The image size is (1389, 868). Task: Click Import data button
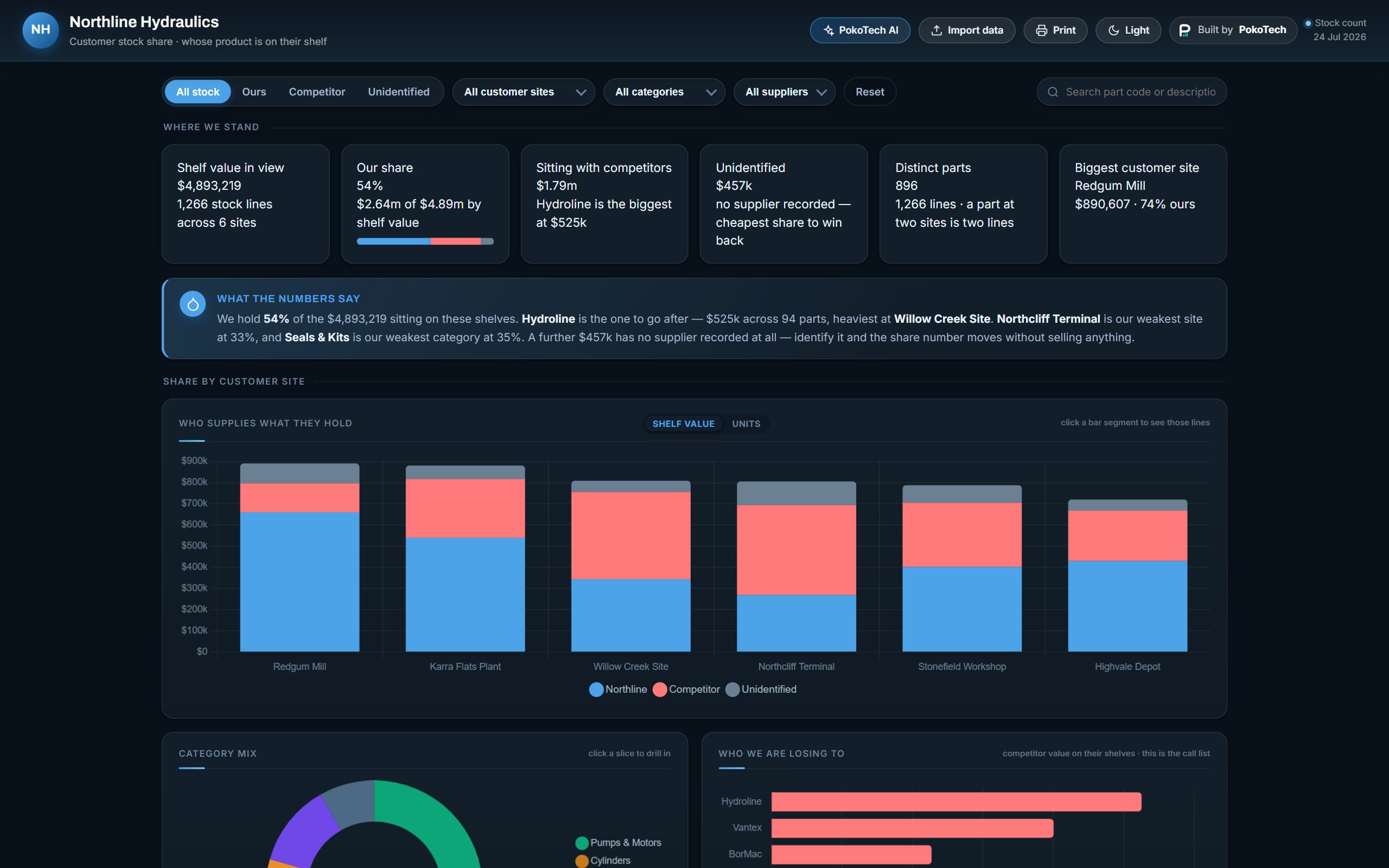[966, 30]
